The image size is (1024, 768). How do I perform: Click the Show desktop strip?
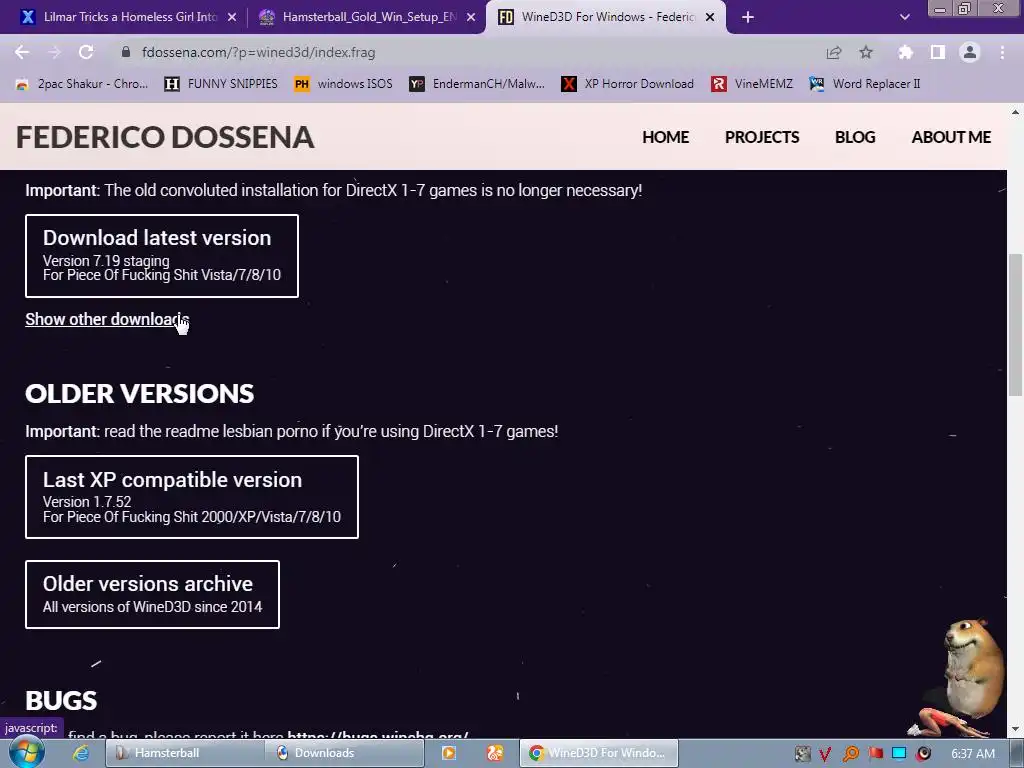pyautogui.click(x=1017, y=753)
